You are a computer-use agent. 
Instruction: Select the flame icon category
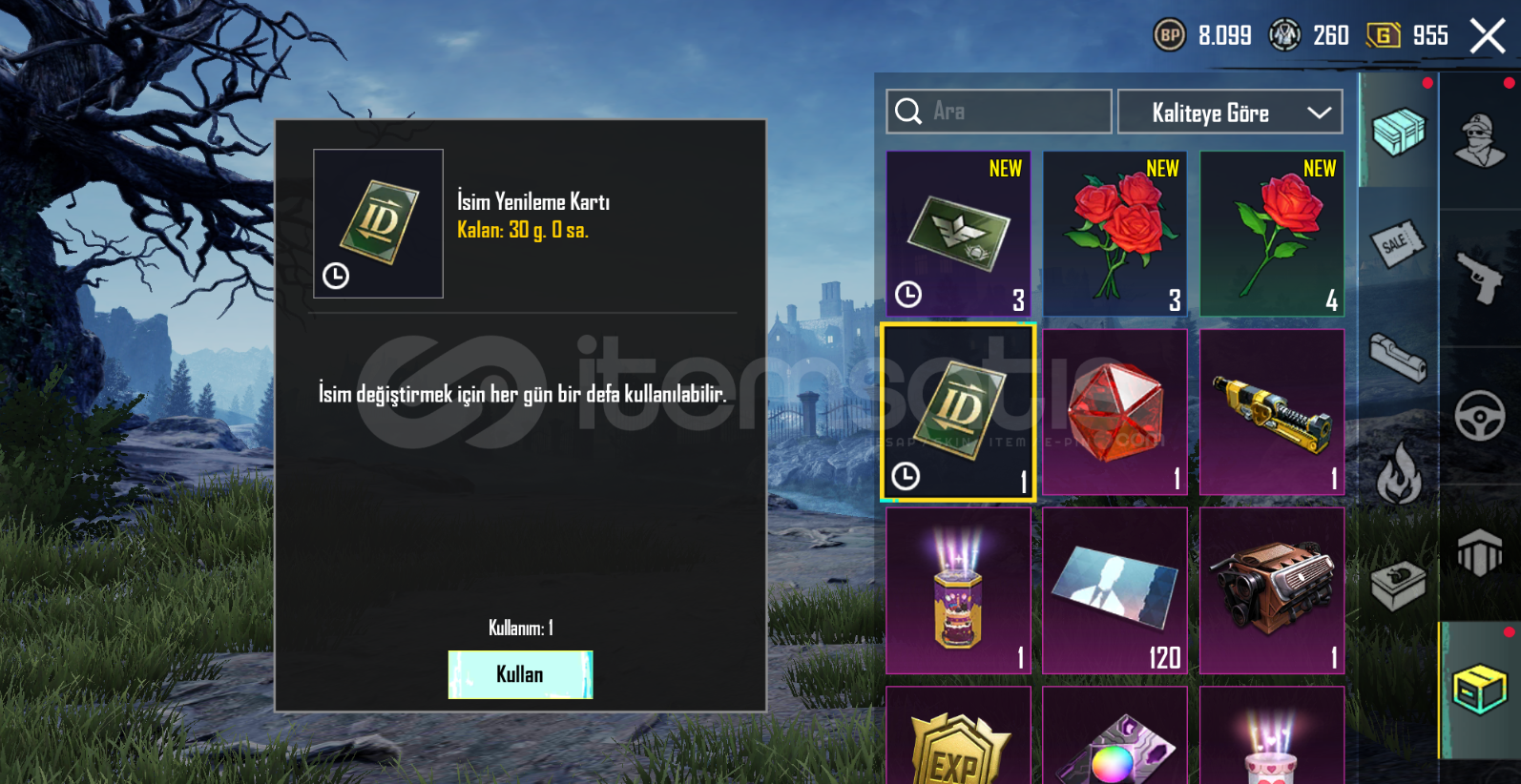(x=1399, y=472)
